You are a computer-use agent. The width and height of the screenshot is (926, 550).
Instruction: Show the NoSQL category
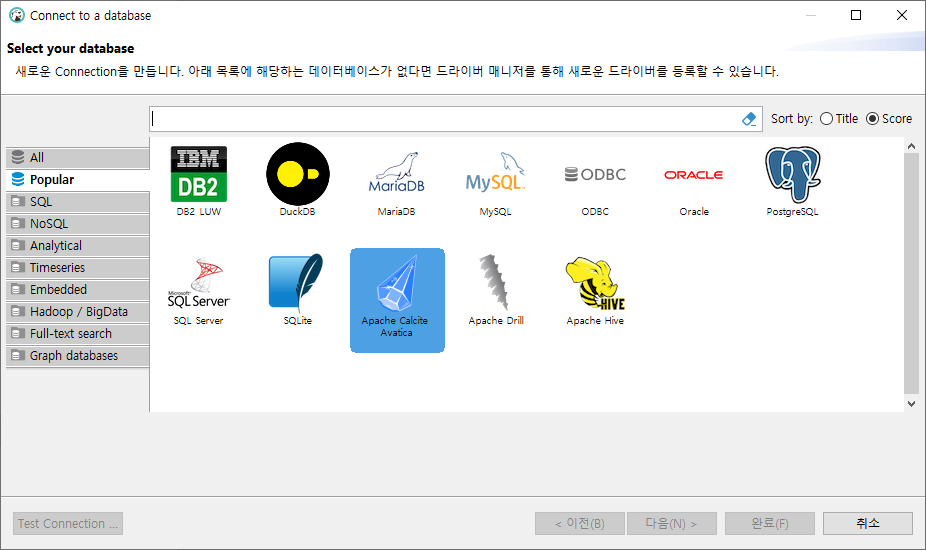[x=77, y=224]
